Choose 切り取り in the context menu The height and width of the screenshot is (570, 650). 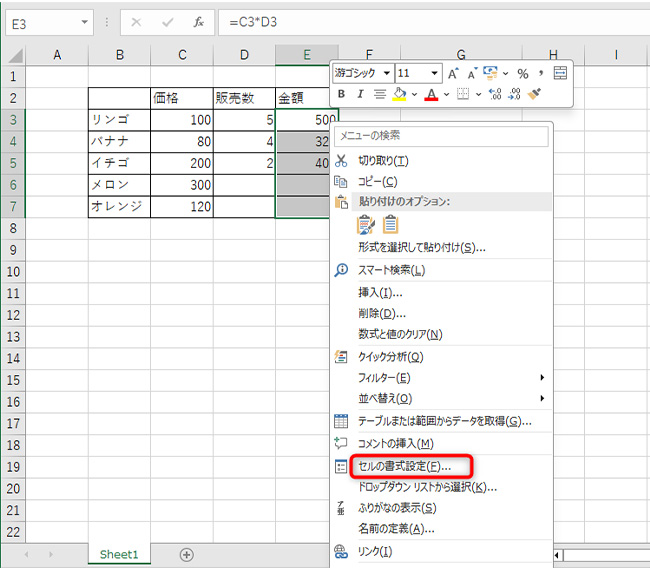tap(383, 160)
